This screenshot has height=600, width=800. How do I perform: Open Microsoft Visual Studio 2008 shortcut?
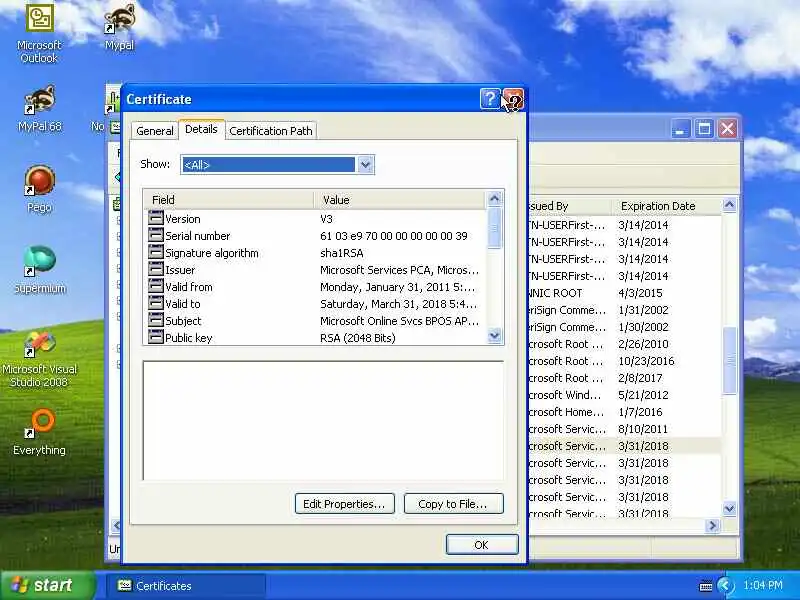pyautogui.click(x=39, y=357)
